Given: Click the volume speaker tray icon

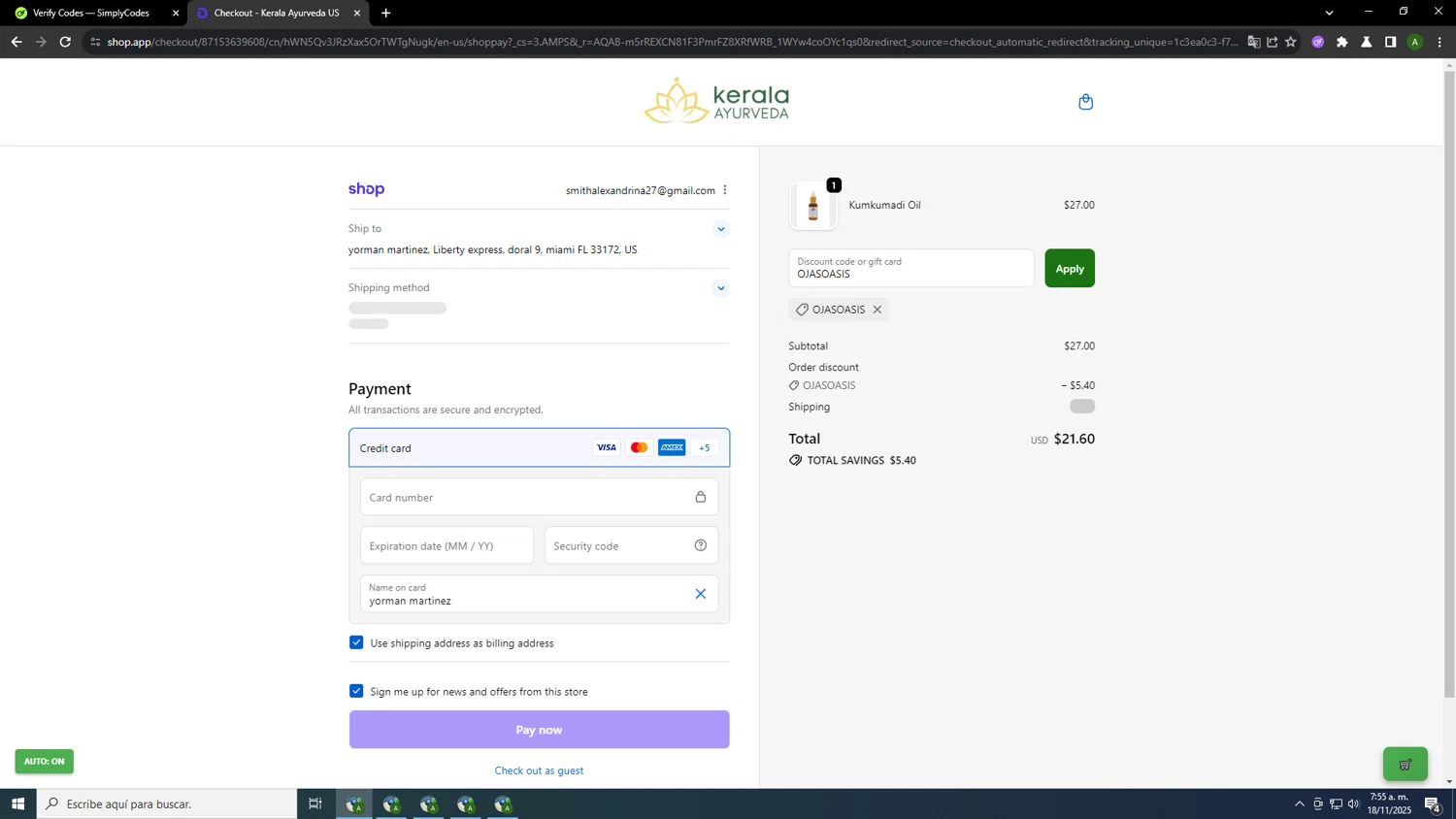Looking at the screenshot, I should click(1354, 803).
